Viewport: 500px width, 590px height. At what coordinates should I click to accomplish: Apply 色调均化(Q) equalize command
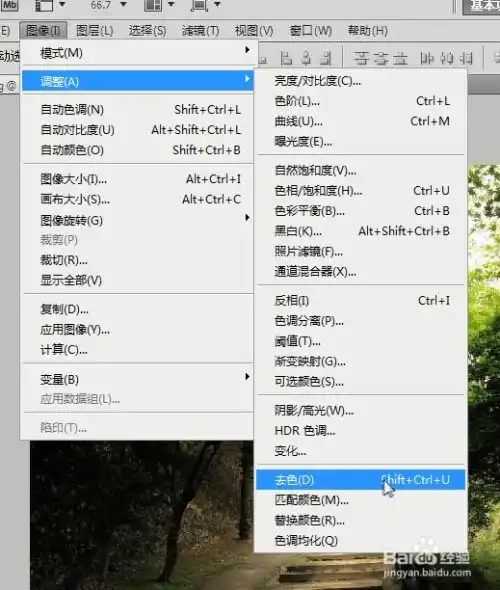360,541
